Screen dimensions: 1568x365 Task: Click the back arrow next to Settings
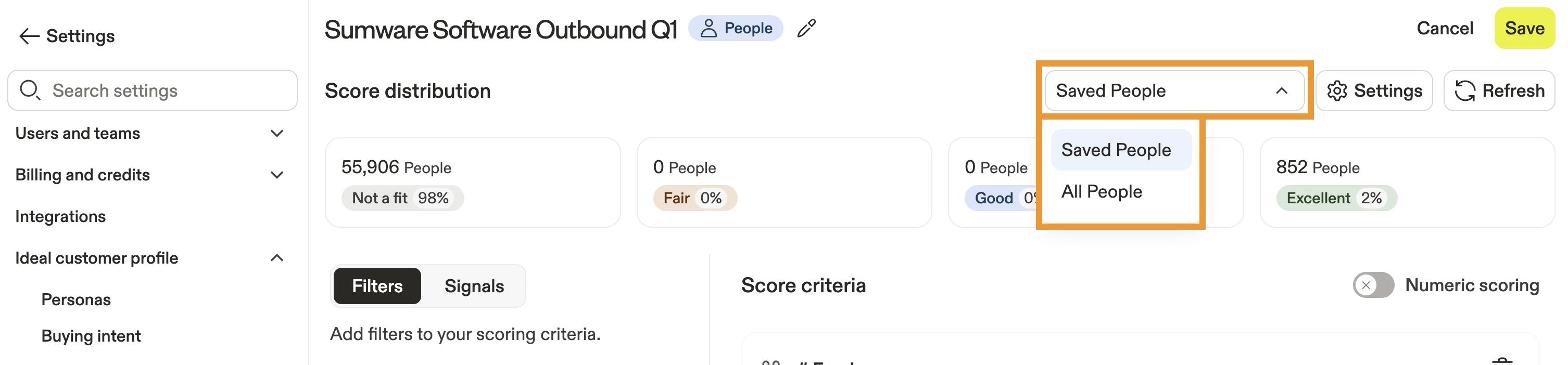(29, 36)
